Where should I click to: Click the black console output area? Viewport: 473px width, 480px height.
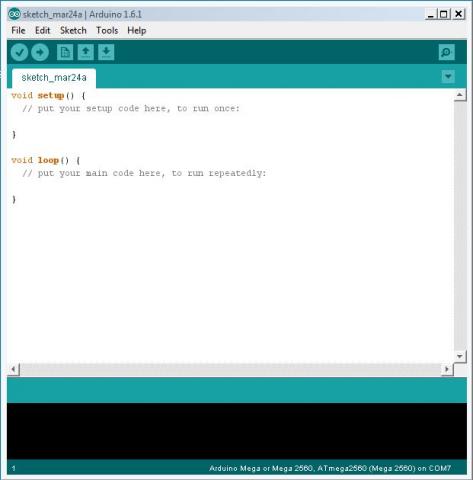click(237, 431)
